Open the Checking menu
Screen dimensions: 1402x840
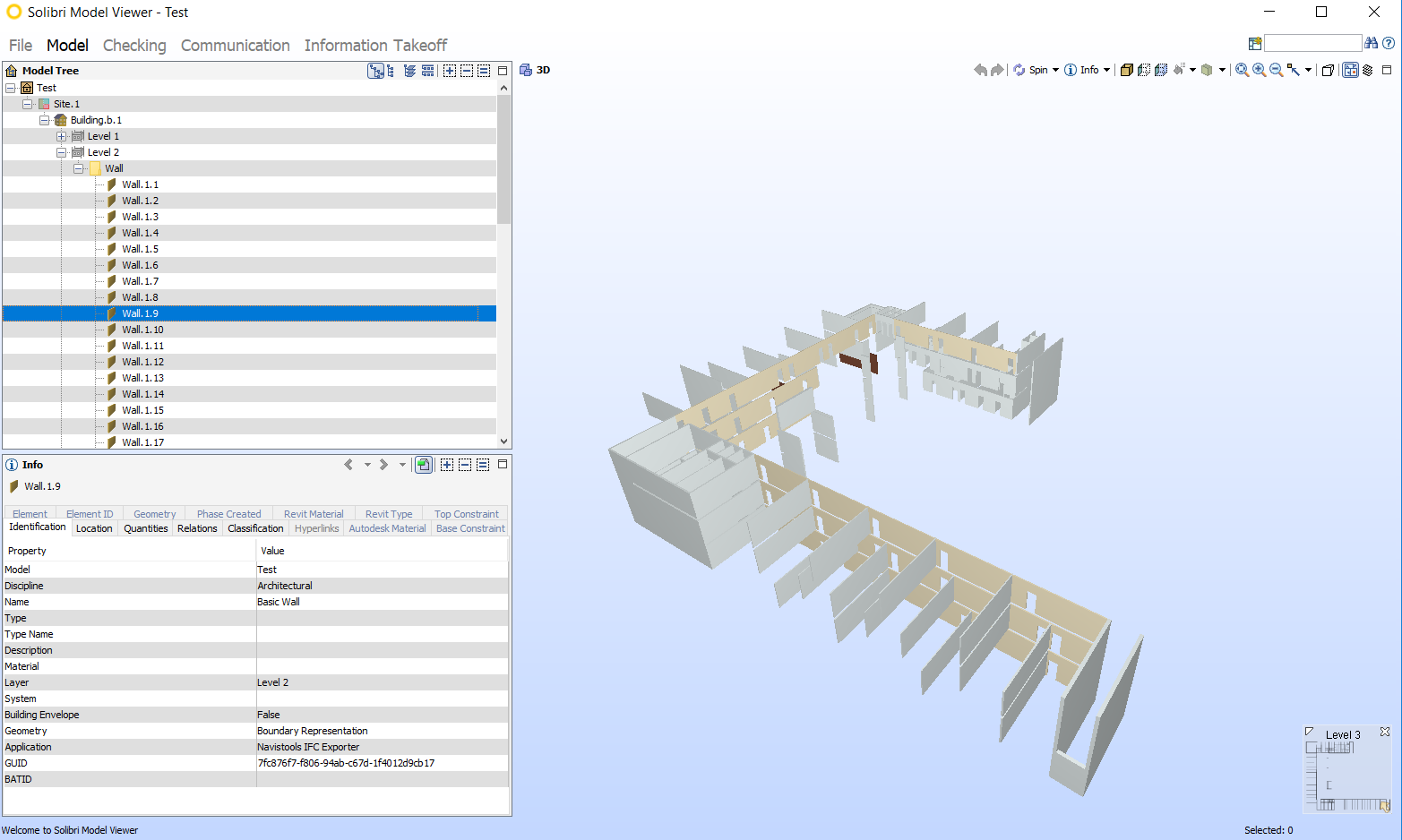tap(134, 45)
